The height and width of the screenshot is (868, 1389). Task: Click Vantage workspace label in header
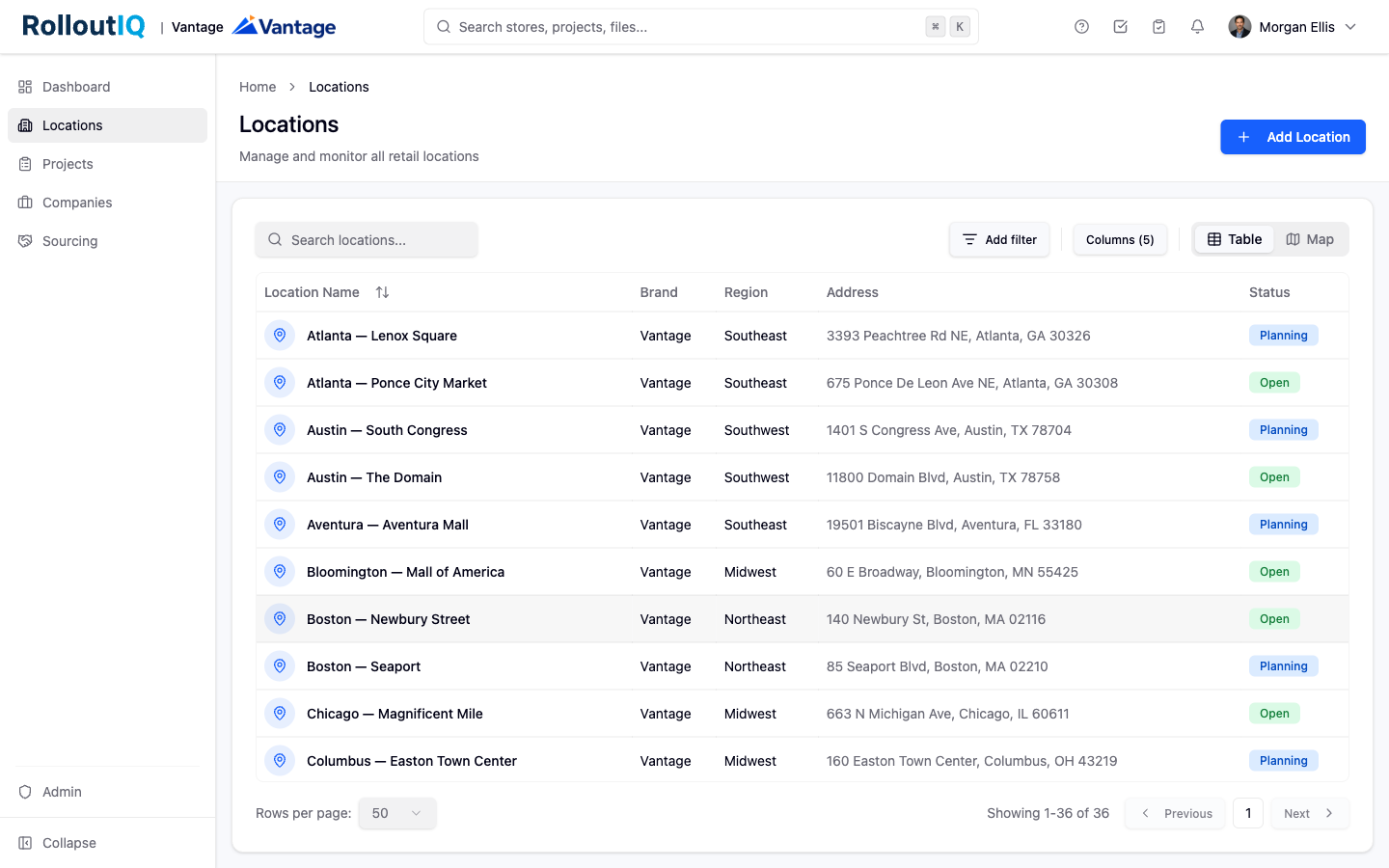(198, 27)
